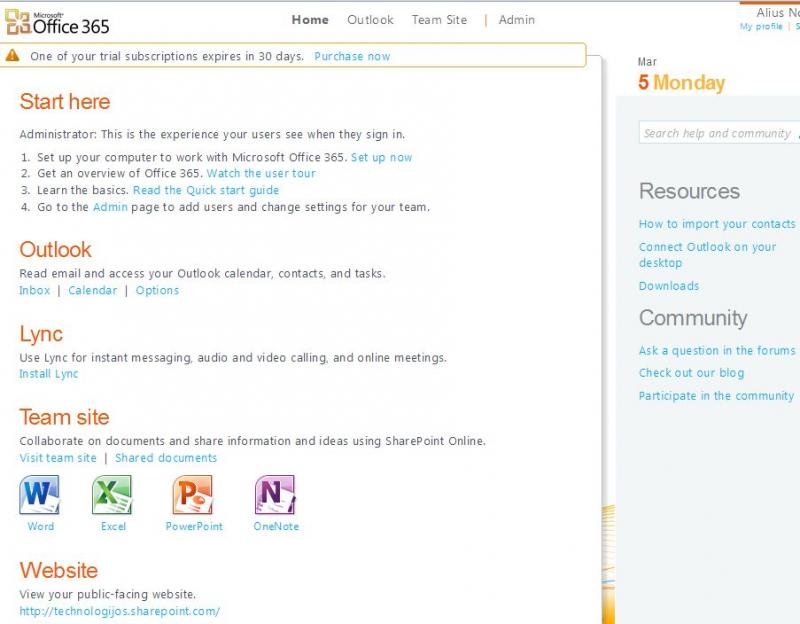The width and height of the screenshot is (800, 624).
Task: Open the Excel application icon
Action: pos(112,495)
